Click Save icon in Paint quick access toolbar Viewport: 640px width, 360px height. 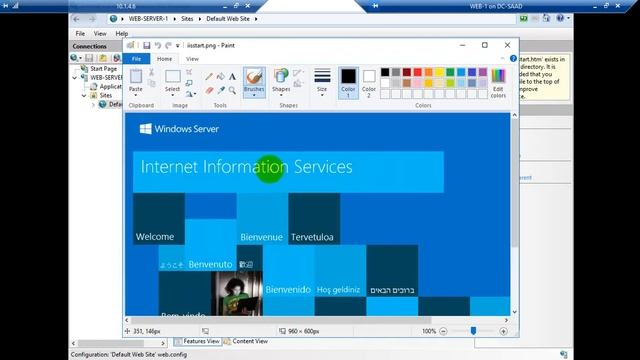[x=147, y=45]
